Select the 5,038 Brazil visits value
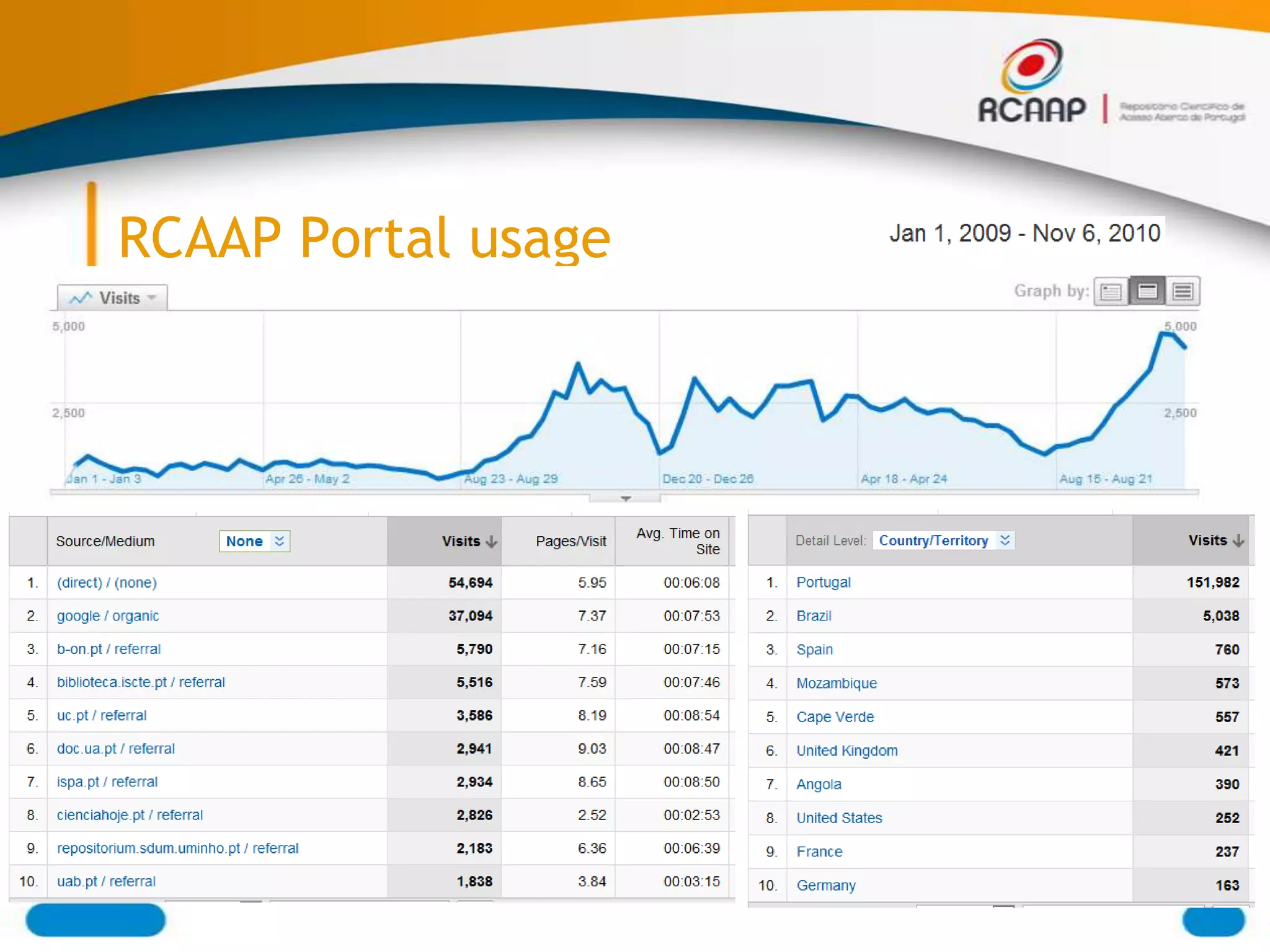The image size is (1270, 952). [1221, 616]
